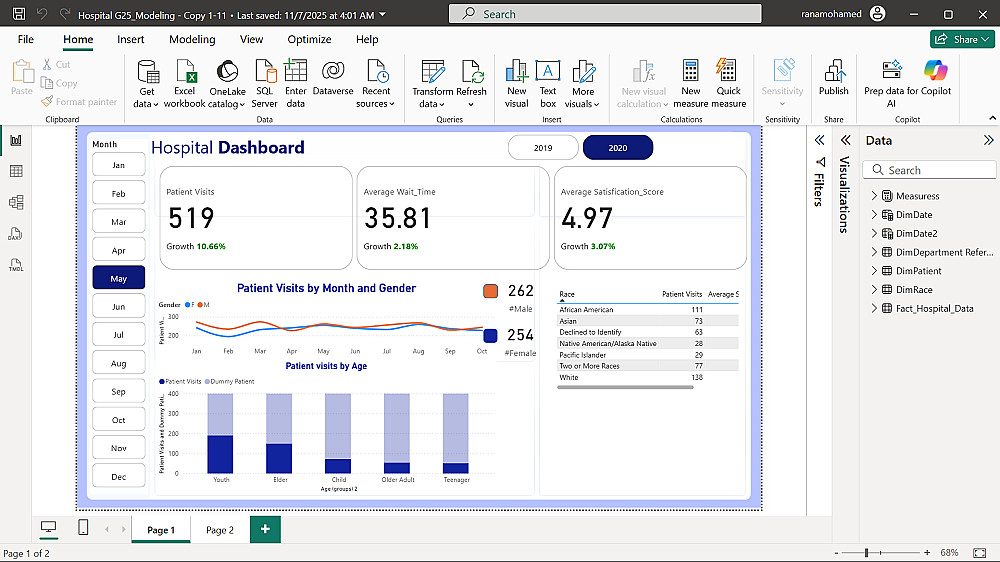
Task: Expand the Fact_Hospital_Data table
Action: pos(874,309)
